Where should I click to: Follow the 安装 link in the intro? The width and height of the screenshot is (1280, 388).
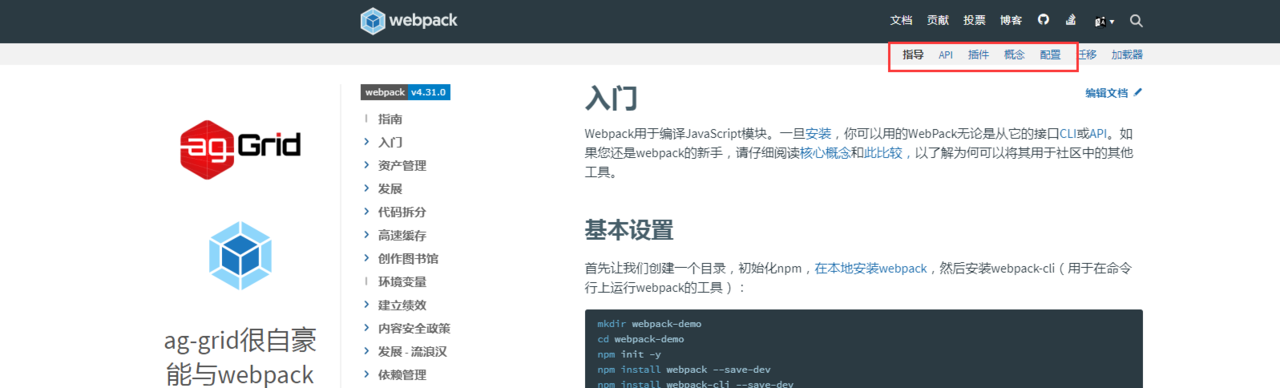(x=818, y=133)
